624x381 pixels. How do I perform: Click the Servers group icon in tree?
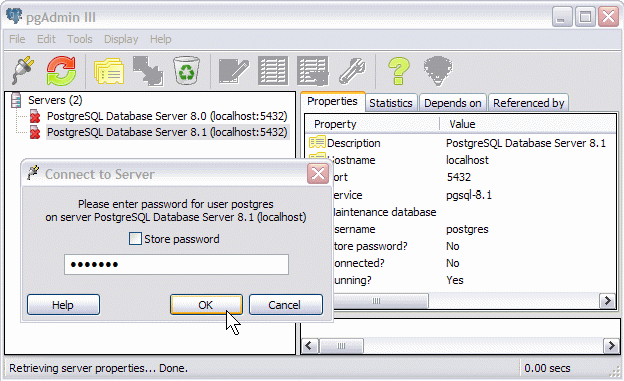pos(16,100)
